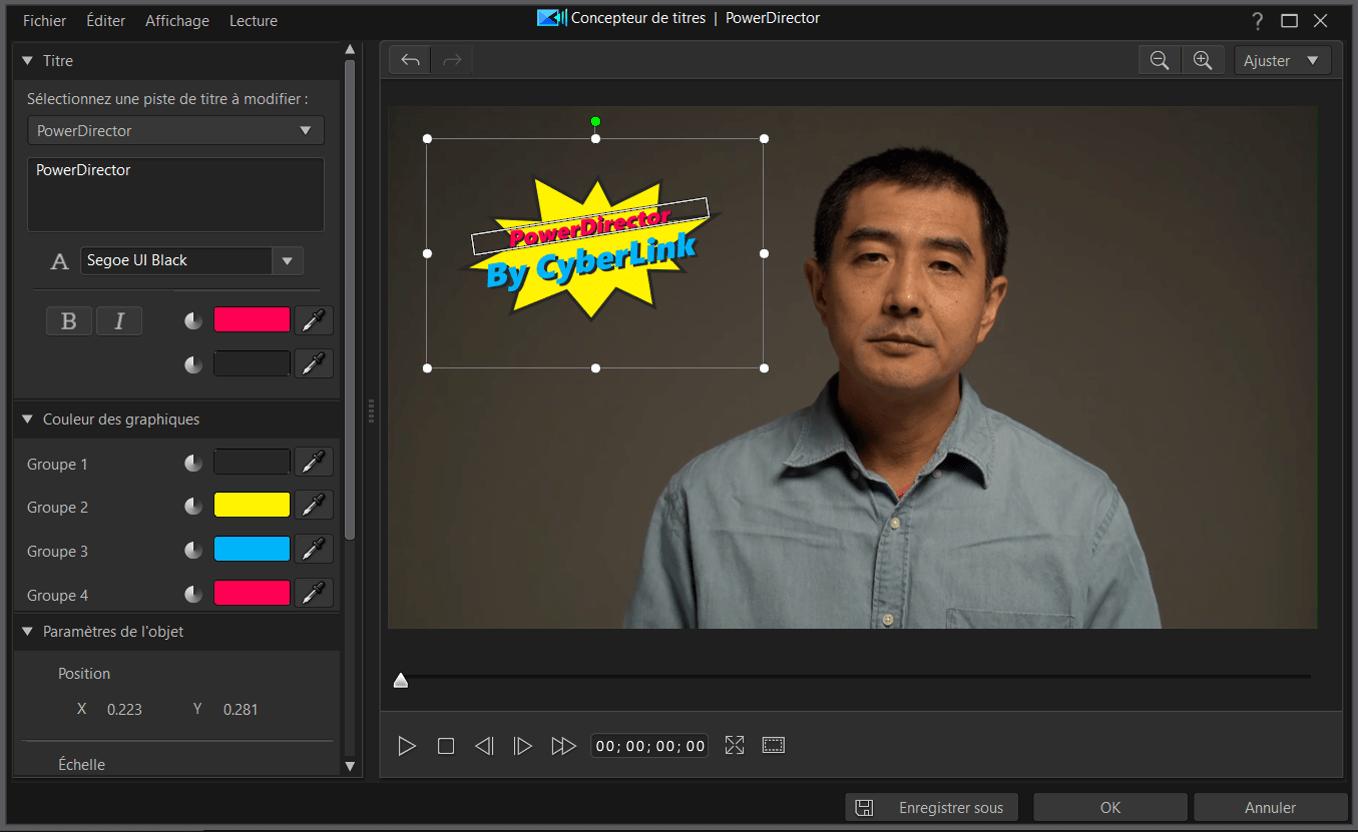
Task: Click the red title font color swatch
Action: pos(252,320)
